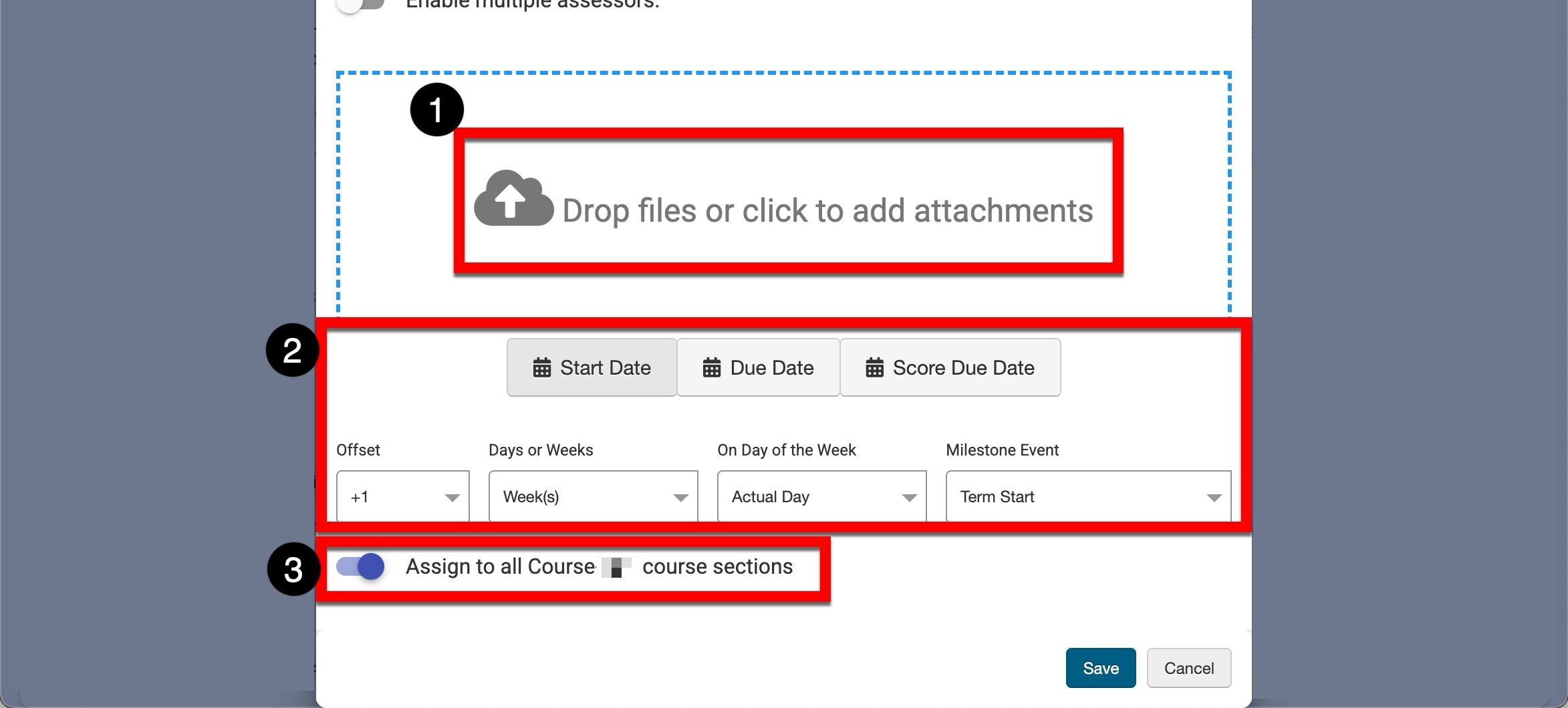Click the calendar icon beside Score Due Date

[x=874, y=368]
